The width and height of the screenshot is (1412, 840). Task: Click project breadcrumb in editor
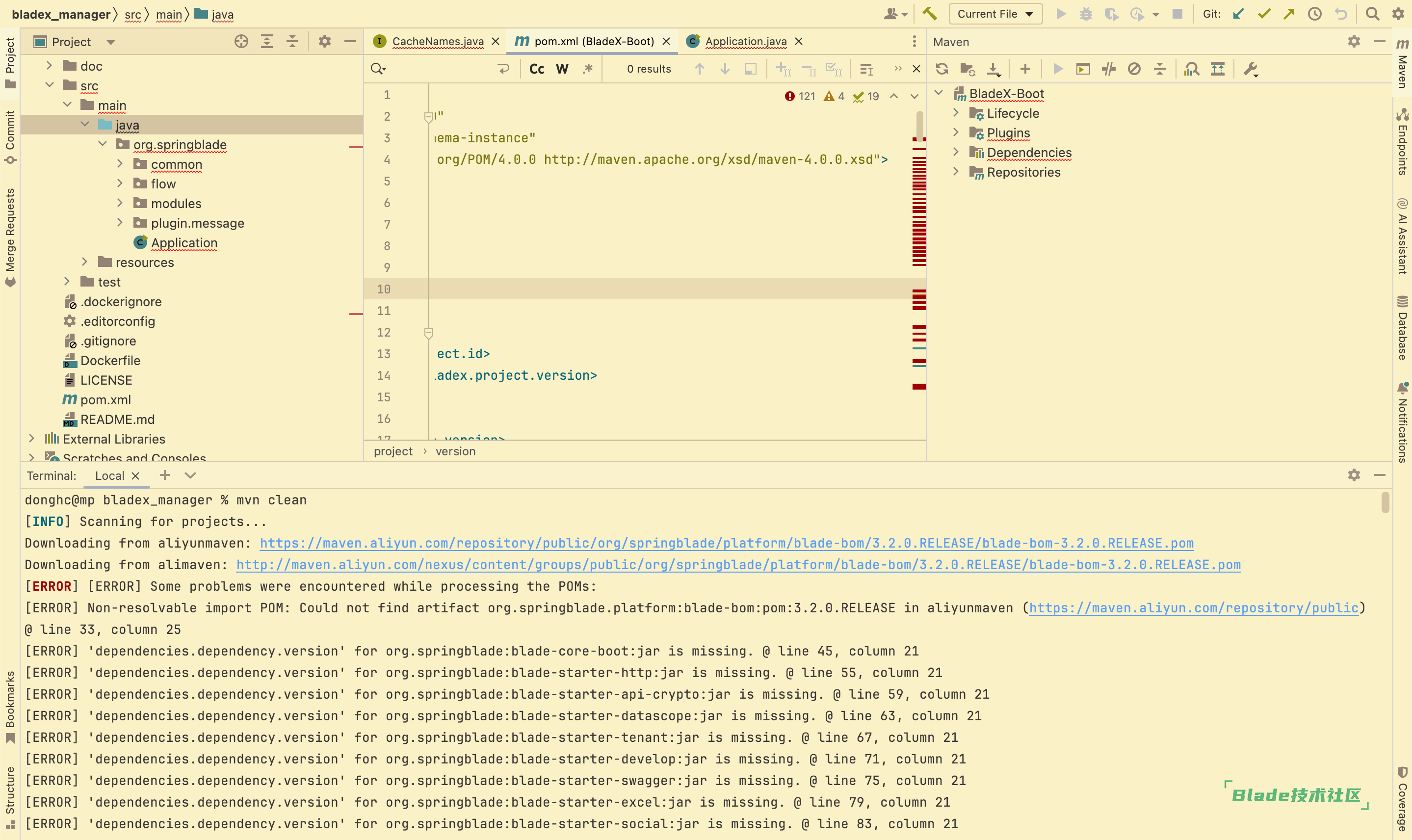click(393, 451)
